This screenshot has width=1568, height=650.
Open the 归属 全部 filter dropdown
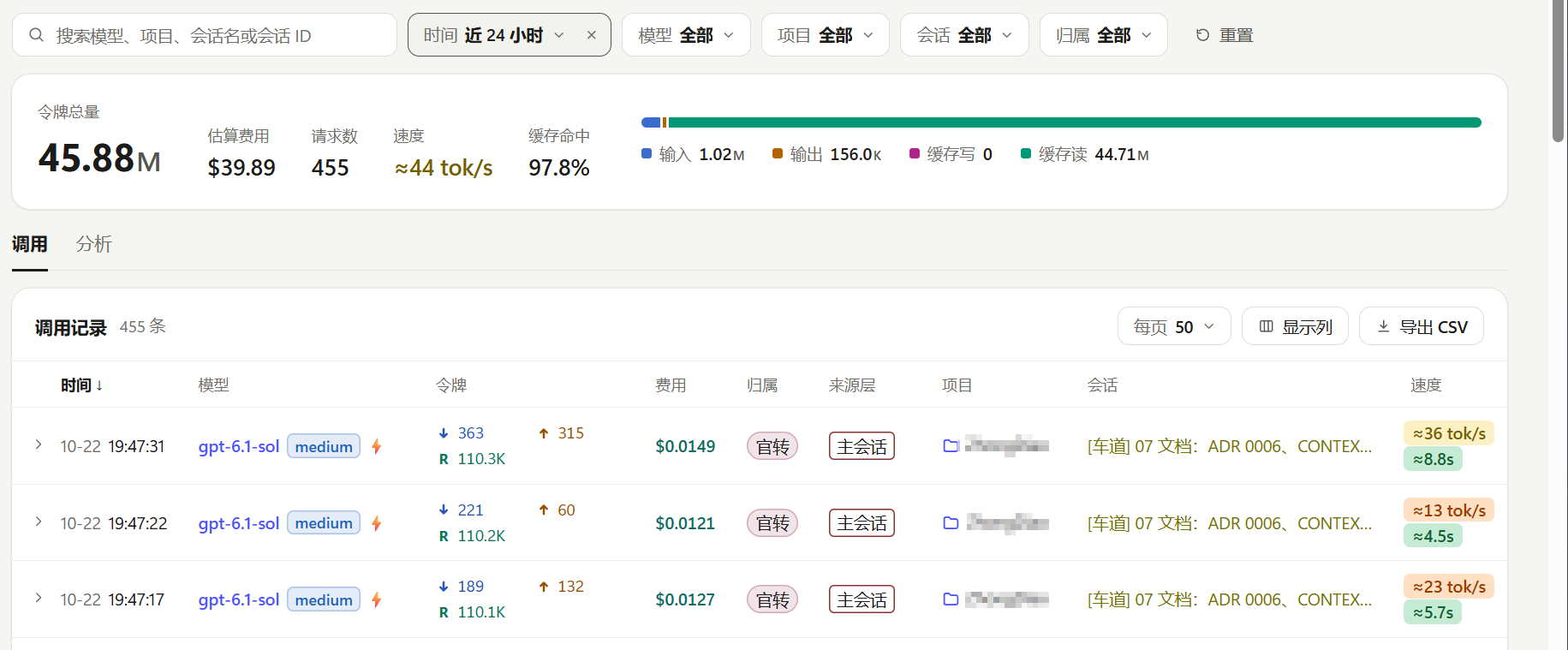(x=1104, y=35)
